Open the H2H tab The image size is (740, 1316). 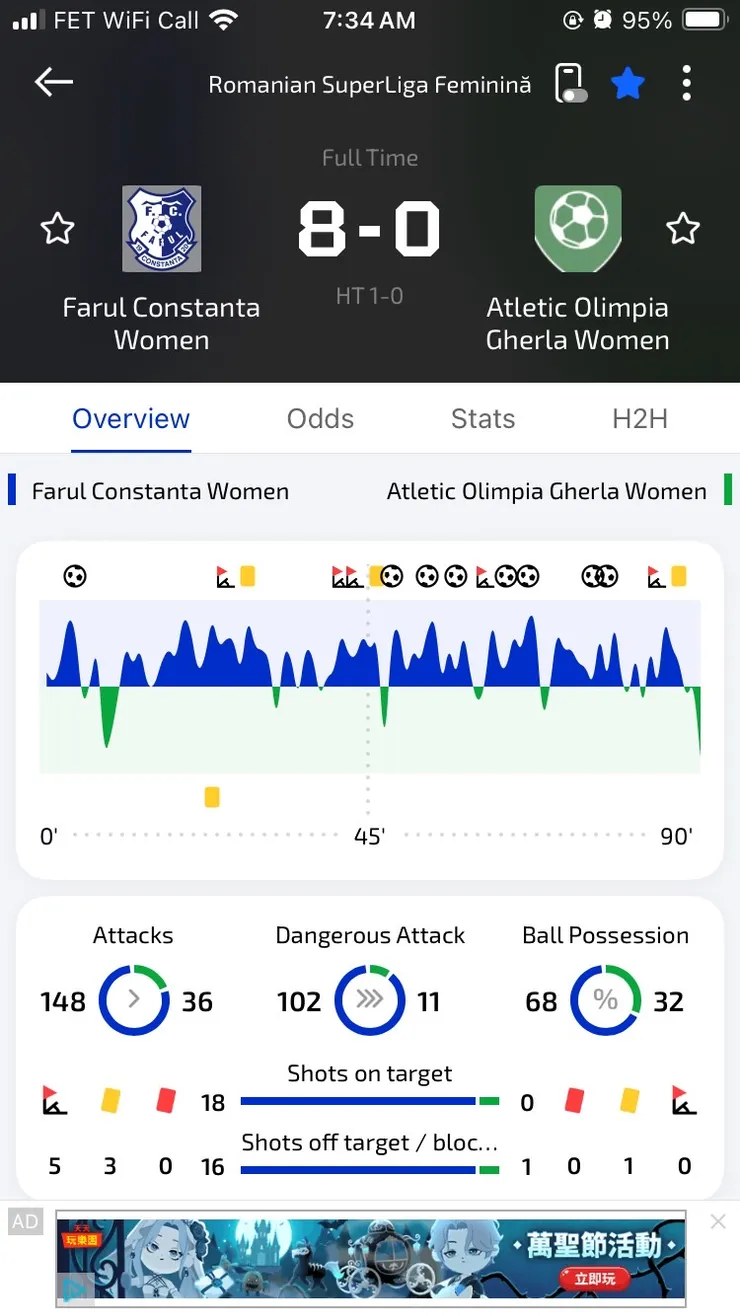640,418
